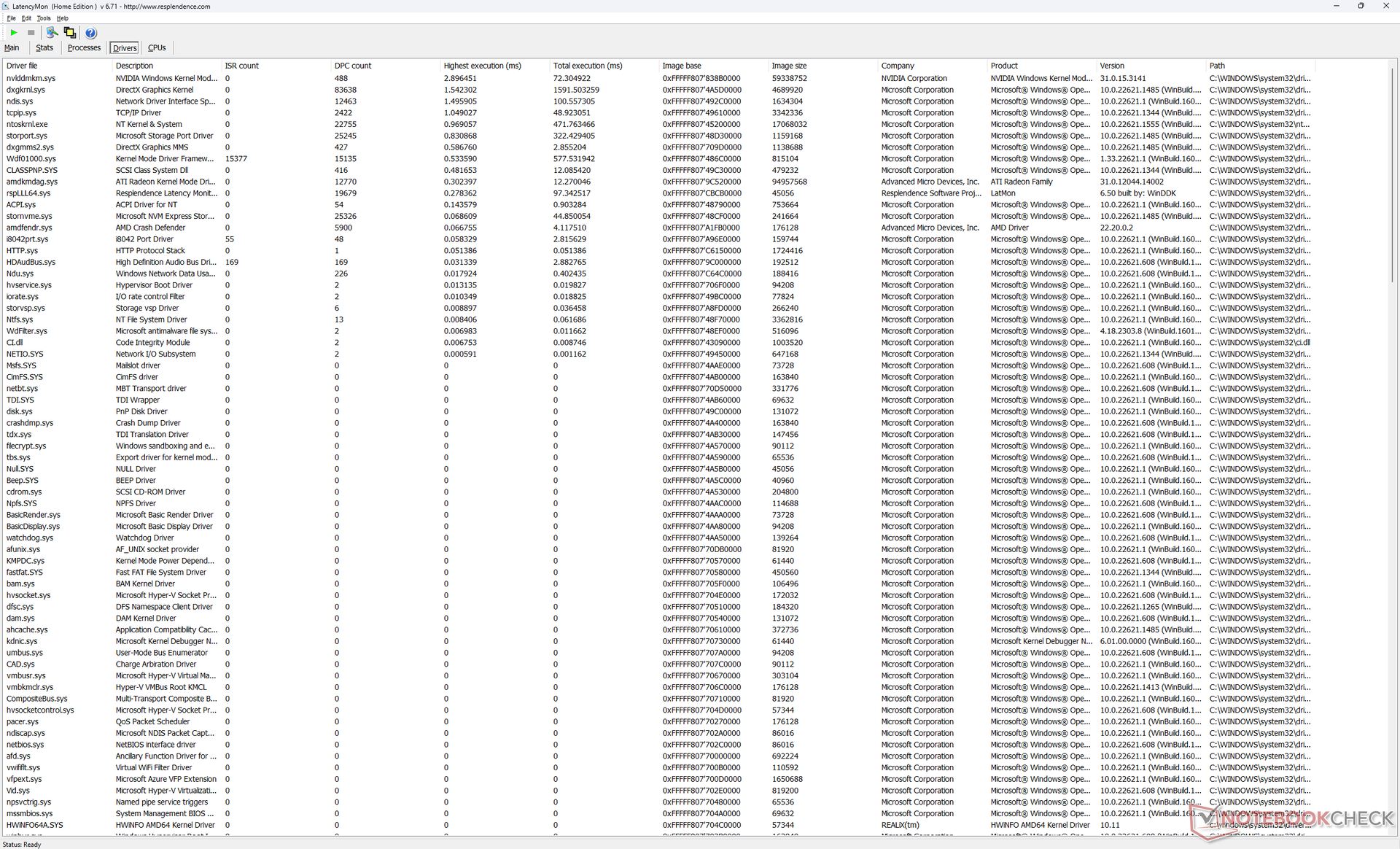The height and width of the screenshot is (849, 1400).
Task: Select the HDAudBus.sys driver row
Action: click(658, 262)
